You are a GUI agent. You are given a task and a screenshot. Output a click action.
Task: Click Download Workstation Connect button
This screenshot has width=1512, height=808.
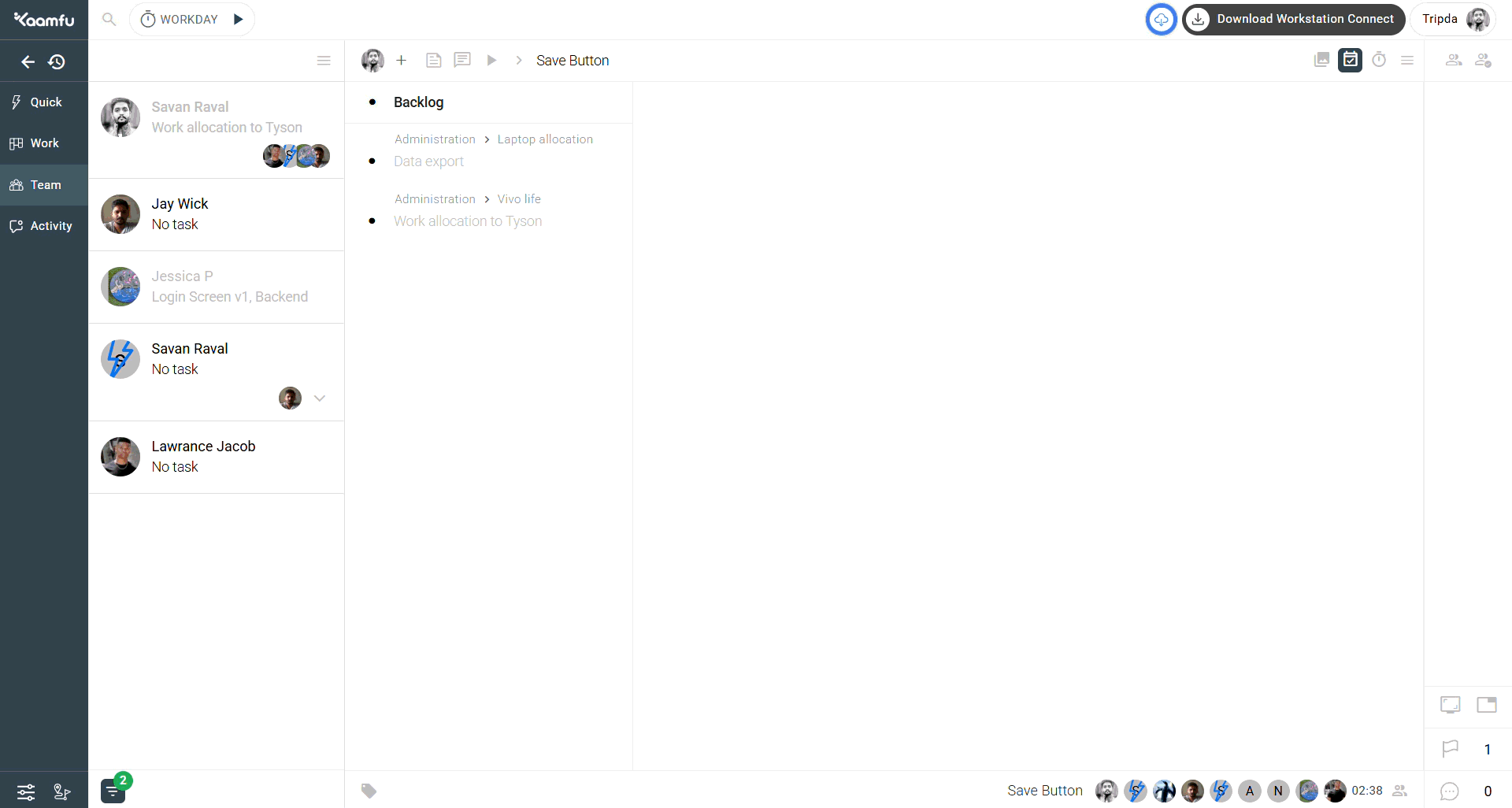click(1294, 19)
